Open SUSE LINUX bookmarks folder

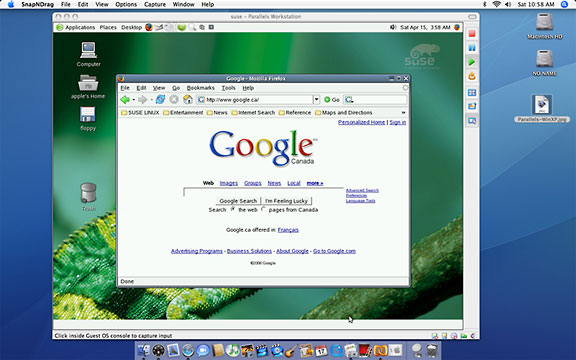point(140,112)
